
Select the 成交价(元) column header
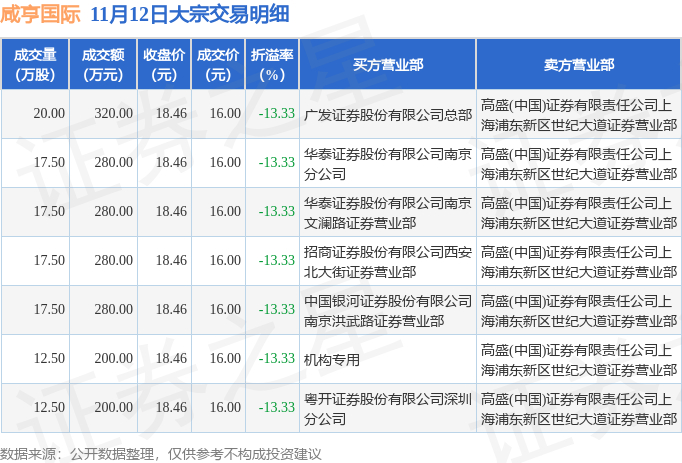(x=218, y=64)
